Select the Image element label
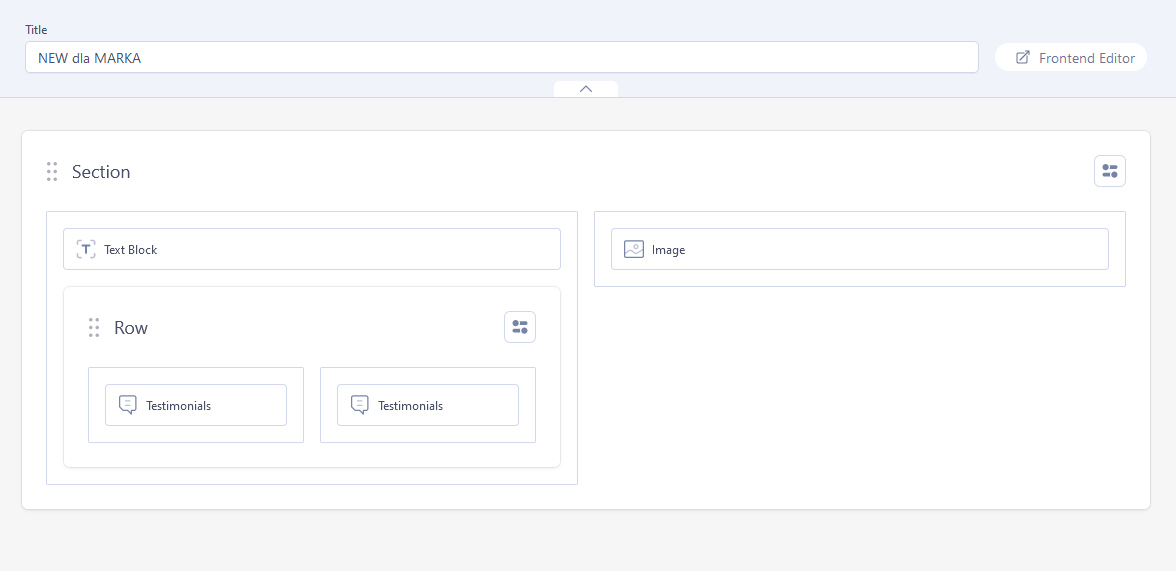1176x571 pixels. [668, 250]
